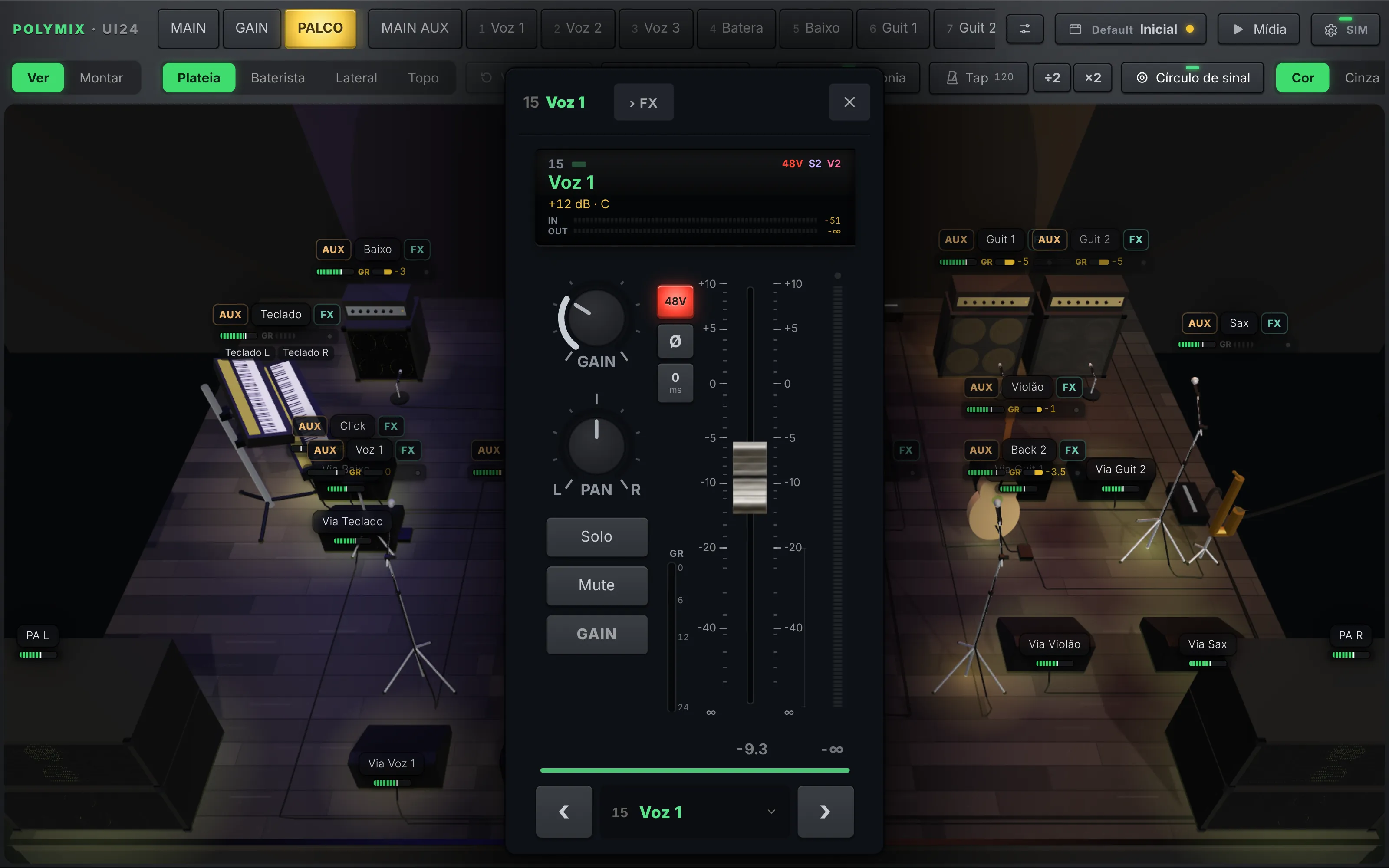Go to next channel with right arrow
Image resolution: width=1389 pixels, height=868 pixels.
click(x=825, y=811)
